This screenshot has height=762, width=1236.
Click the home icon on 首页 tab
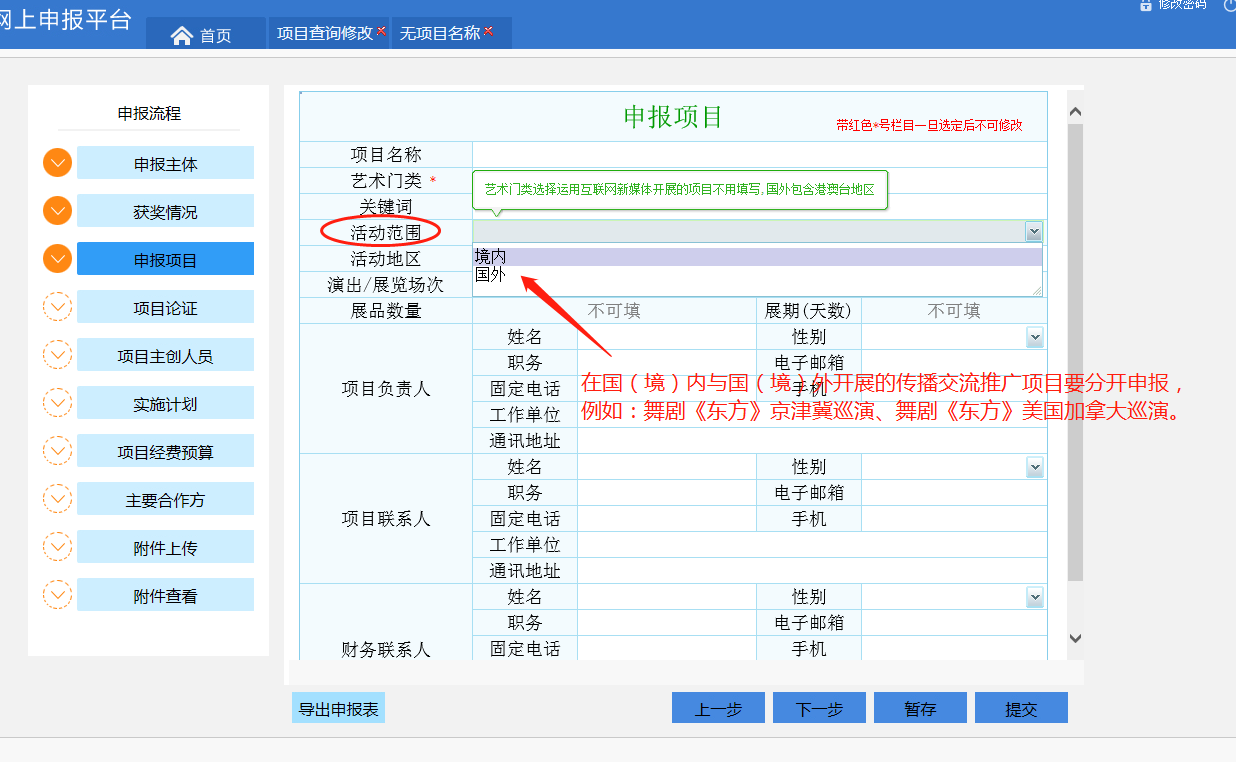click(x=181, y=35)
